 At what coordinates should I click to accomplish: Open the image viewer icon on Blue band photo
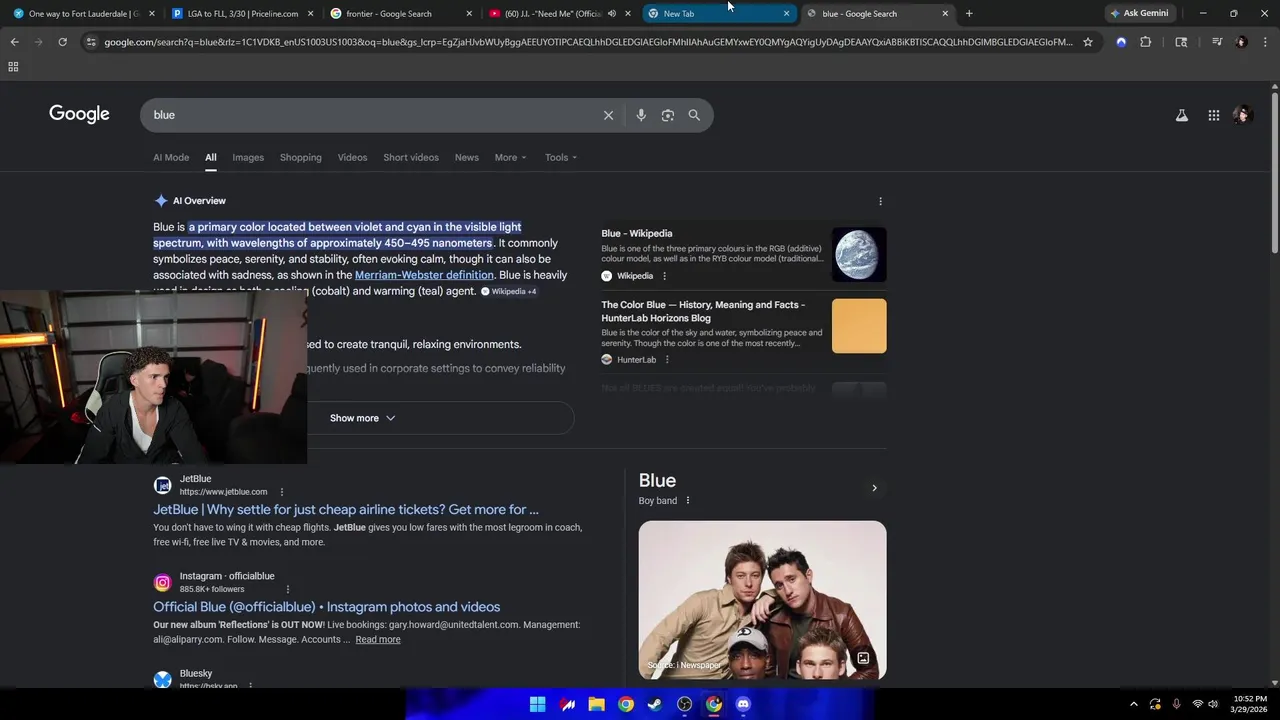coord(863,658)
